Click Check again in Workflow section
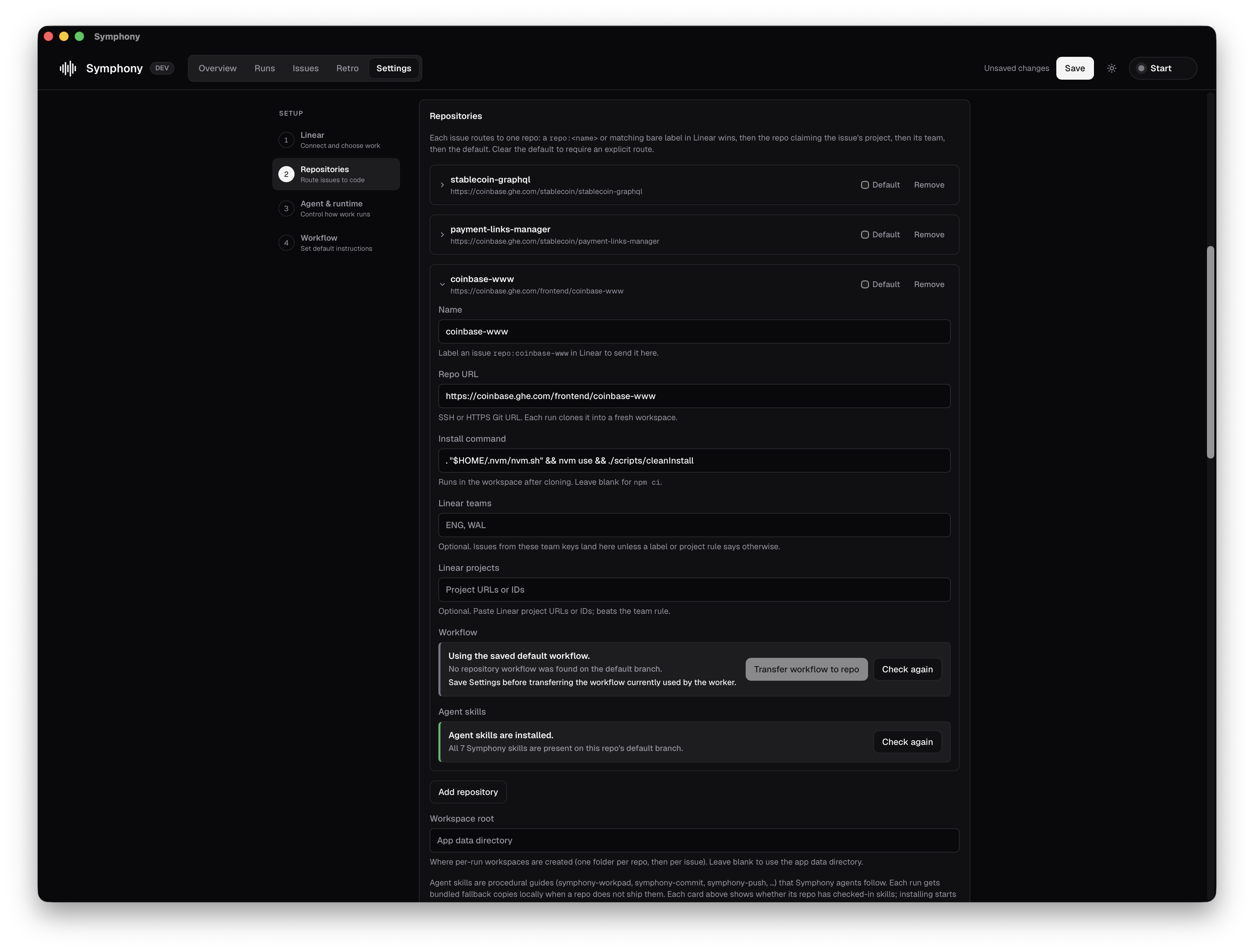Screen dimensions: 1254x952 coord(907,670)
